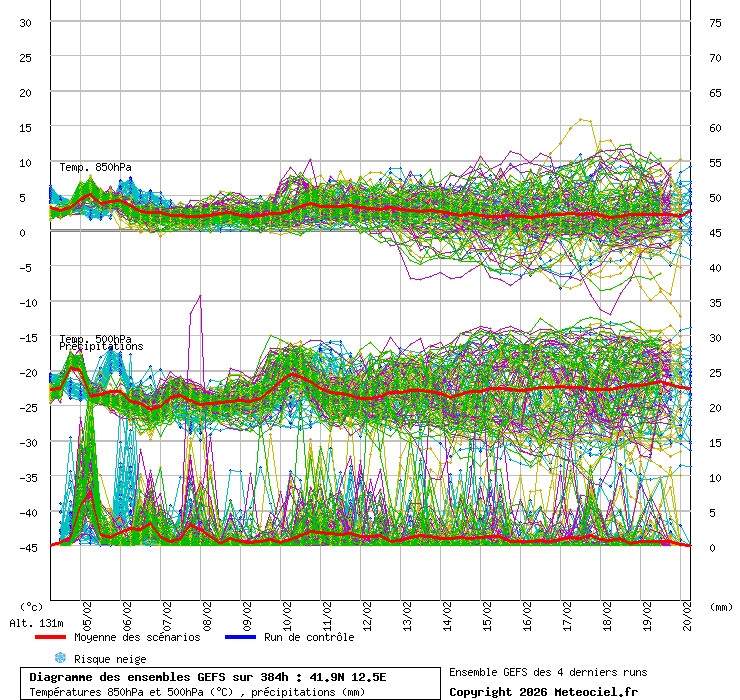Click the red Moyenne des scénarios line swatch
This screenshot has height=700, width=740.
pyautogui.click(x=50, y=637)
